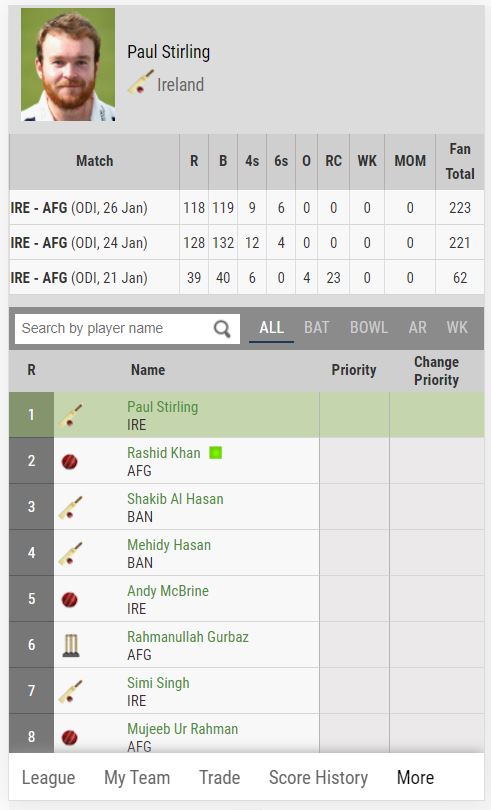Screen dimensions: 491x810
Task: Click the ball icon beside Andy McBrine
Action: coord(70,599)
